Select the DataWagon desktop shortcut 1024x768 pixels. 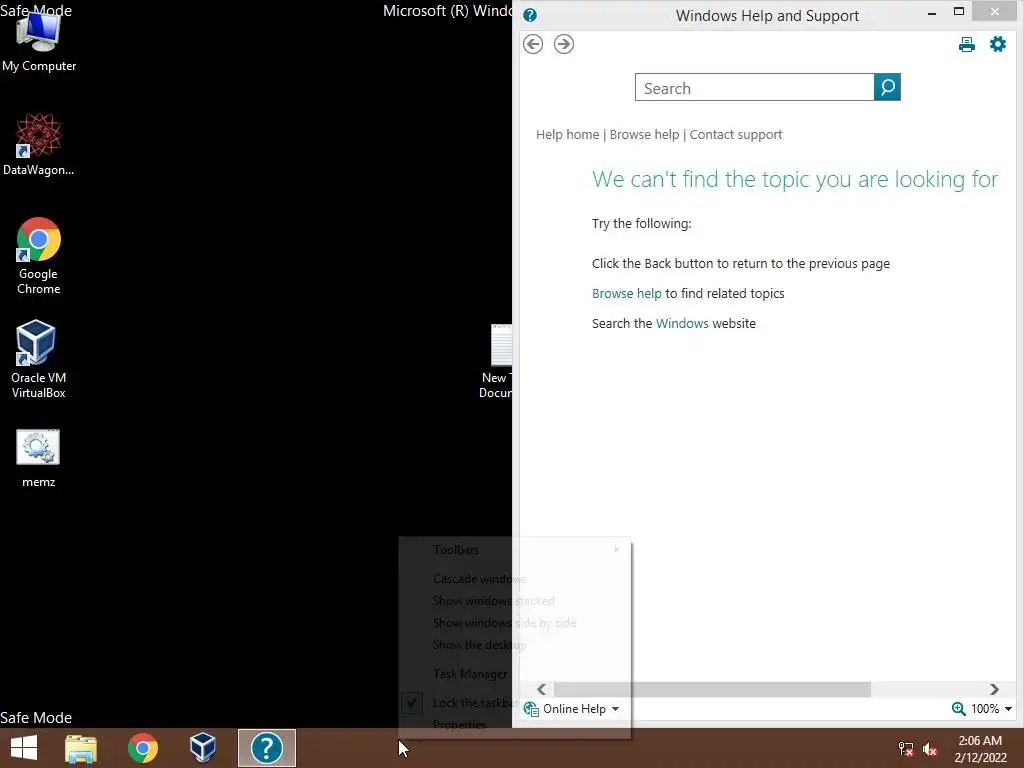point(39,144)
